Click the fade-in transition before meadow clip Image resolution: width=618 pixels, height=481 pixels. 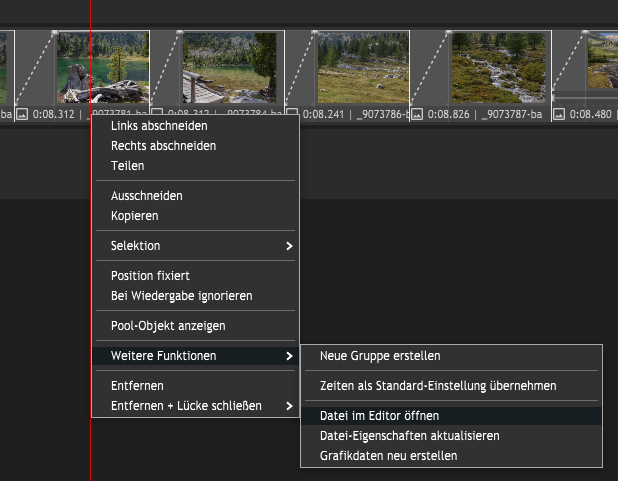[300, 68]
